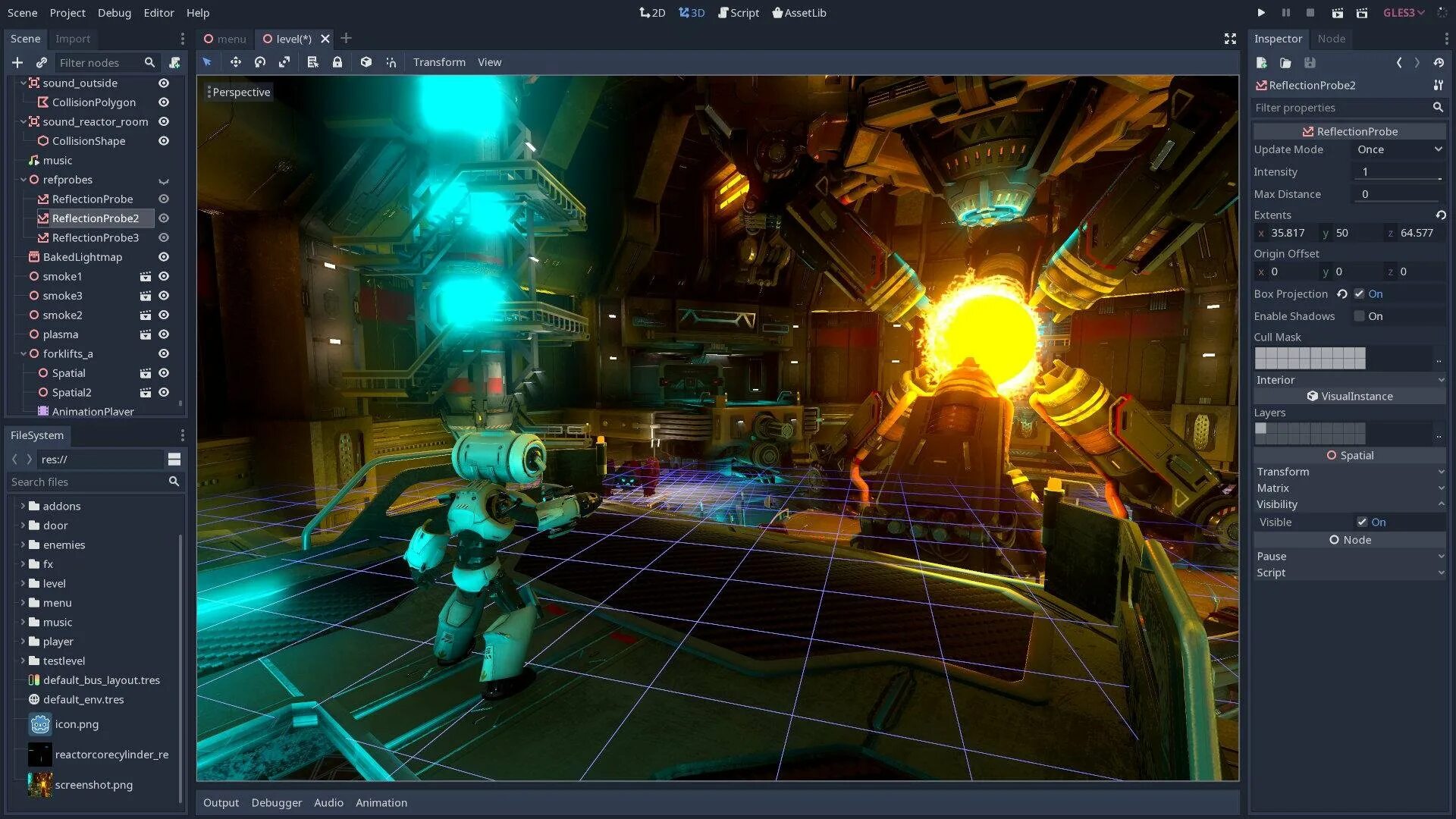Click the level folder in FileSystem panel
The image size is (1456, 819).
53,583
